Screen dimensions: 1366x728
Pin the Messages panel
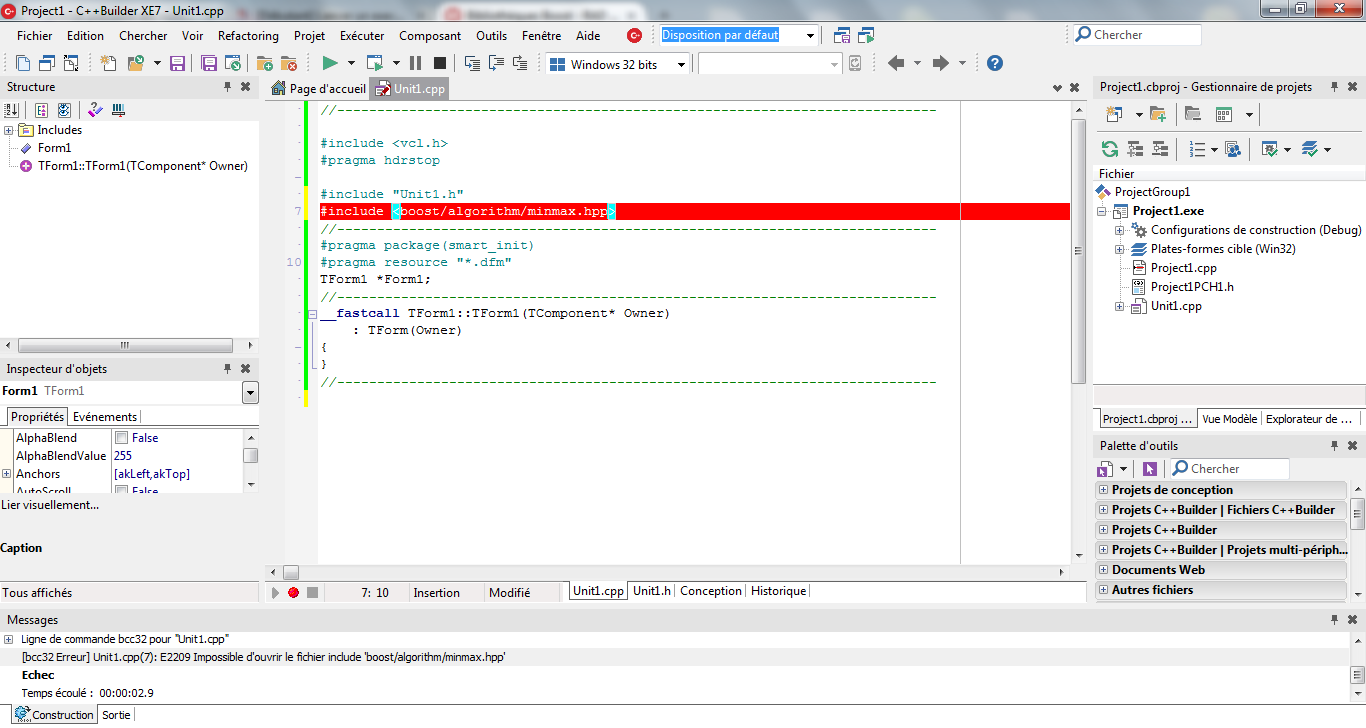[1334, 620]
